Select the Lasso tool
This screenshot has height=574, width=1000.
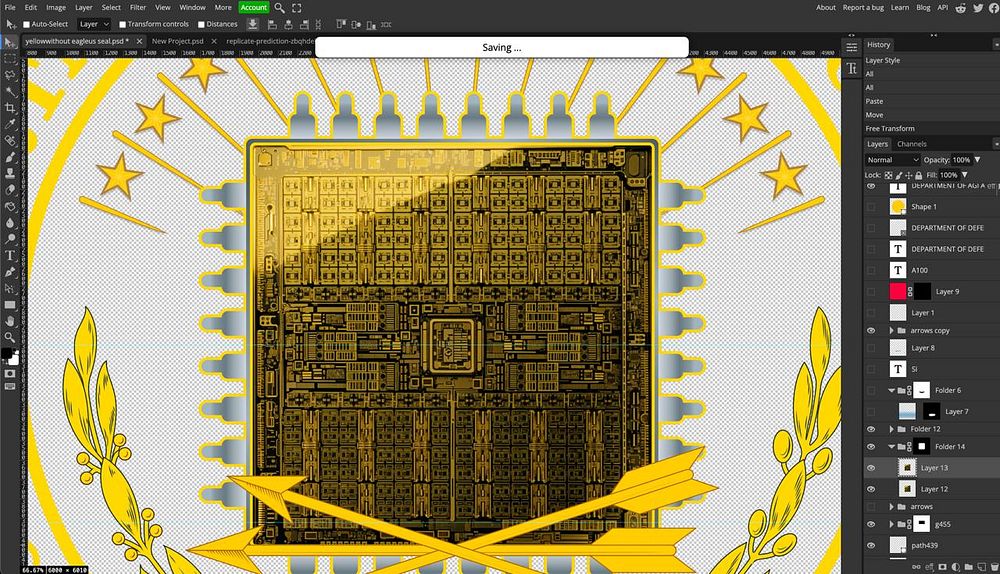[x=10, y=75]
